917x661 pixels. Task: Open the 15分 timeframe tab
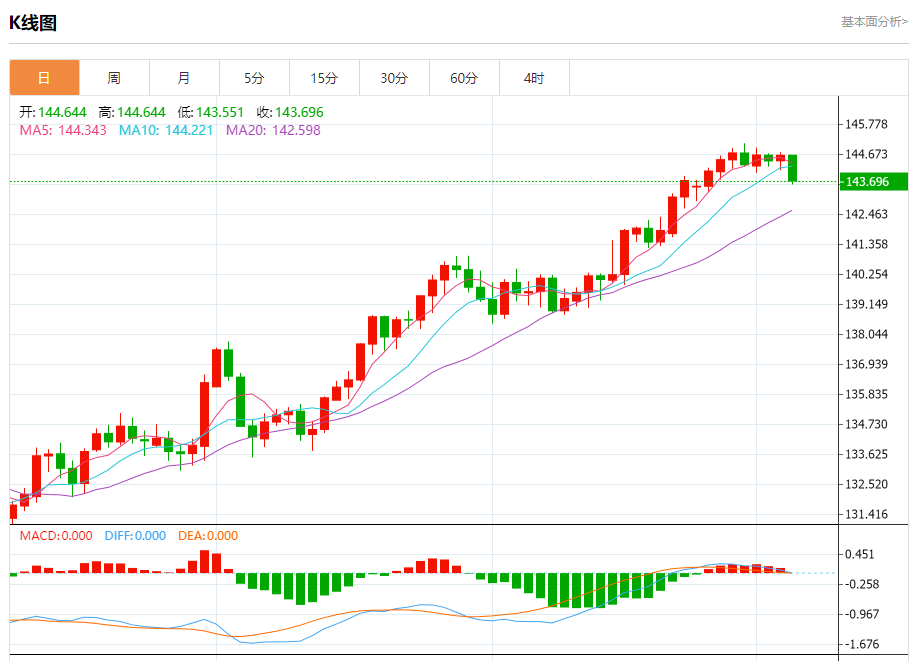click(x=324, y=78)
